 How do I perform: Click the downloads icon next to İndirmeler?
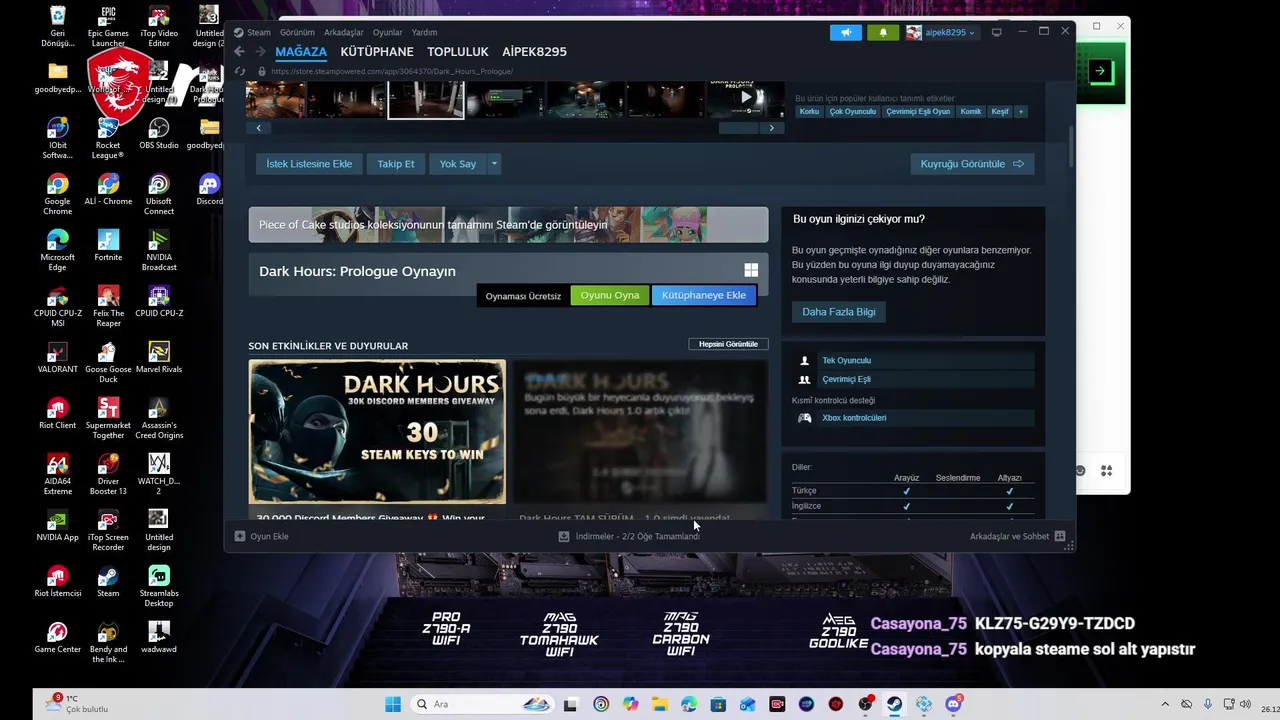coord(564,536)
